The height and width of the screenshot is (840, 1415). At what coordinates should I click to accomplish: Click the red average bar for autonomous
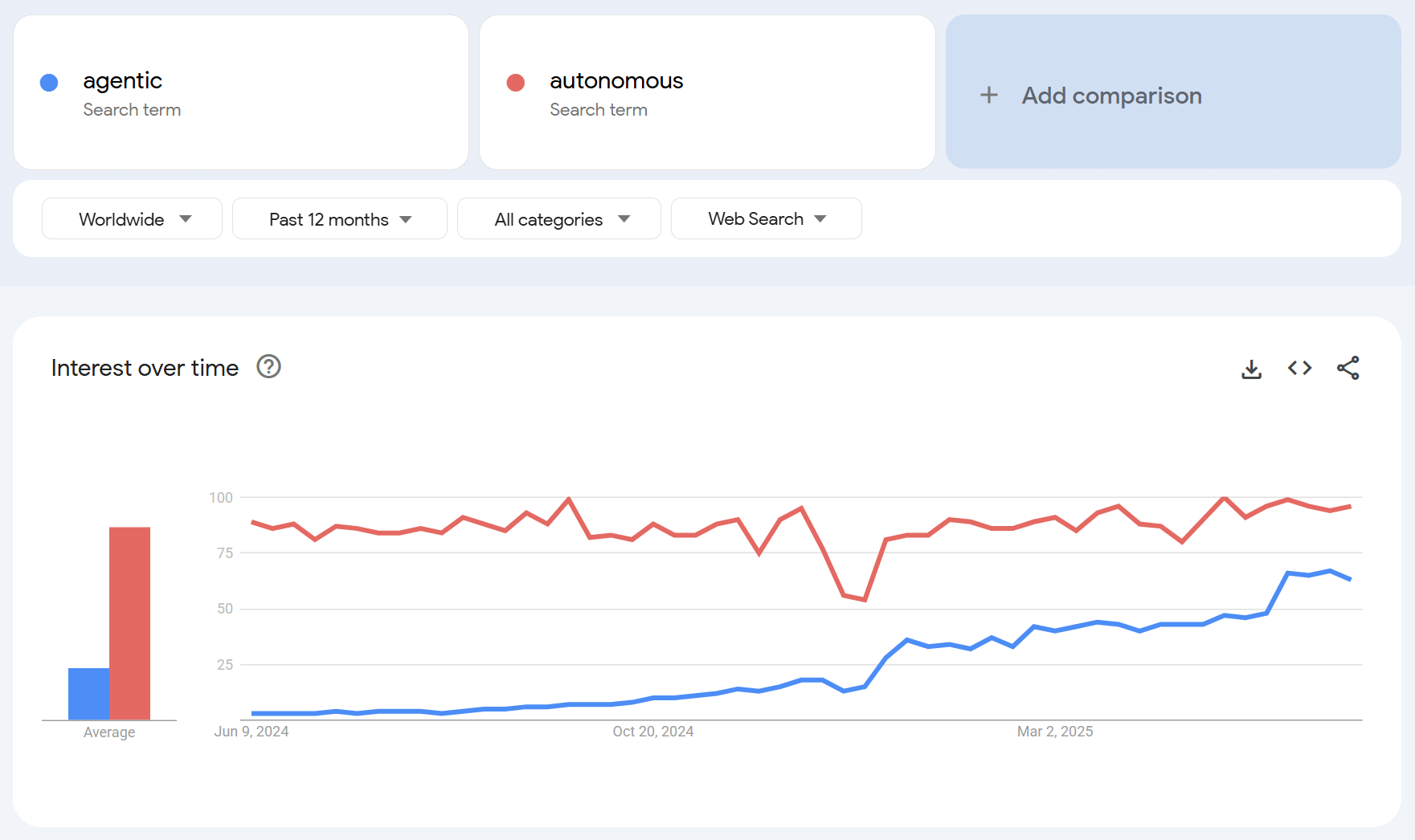click(x=129, y=623)
